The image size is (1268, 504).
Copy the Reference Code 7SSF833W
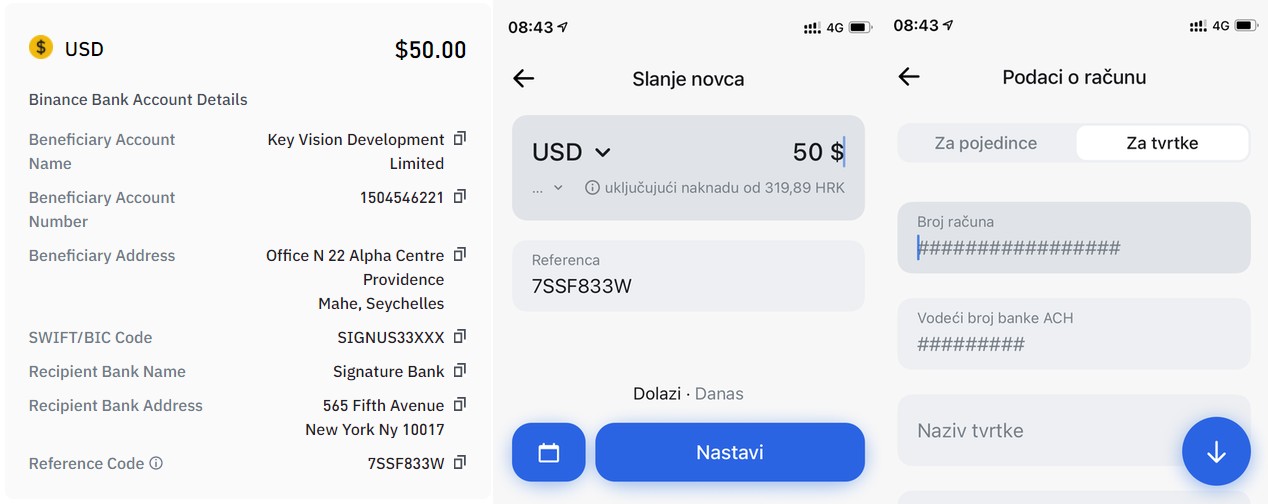pos(460,462)
